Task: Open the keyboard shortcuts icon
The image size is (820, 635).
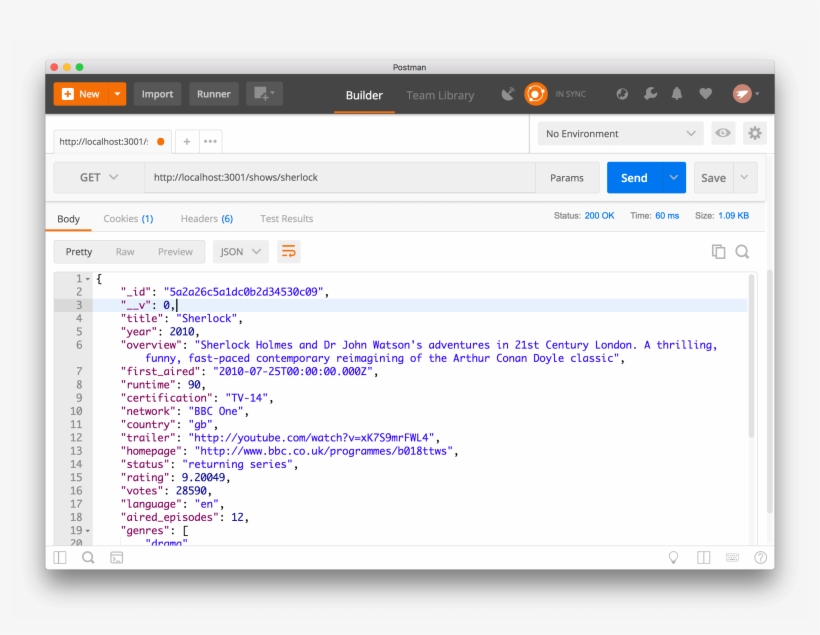Action: pyautogui.click(x=732, y=558)
